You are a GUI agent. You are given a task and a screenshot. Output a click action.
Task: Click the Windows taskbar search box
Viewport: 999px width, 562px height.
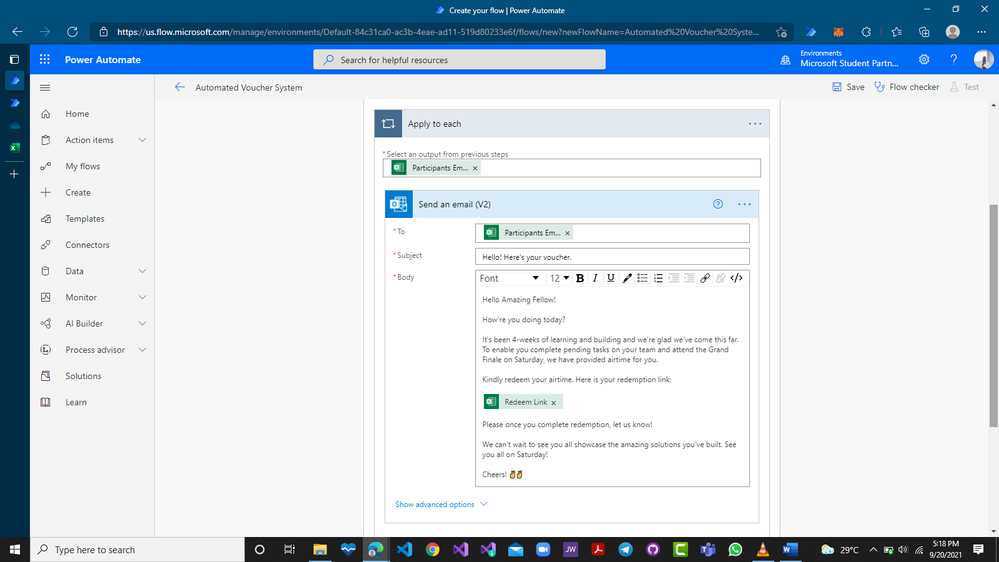[x=137, y=549]
